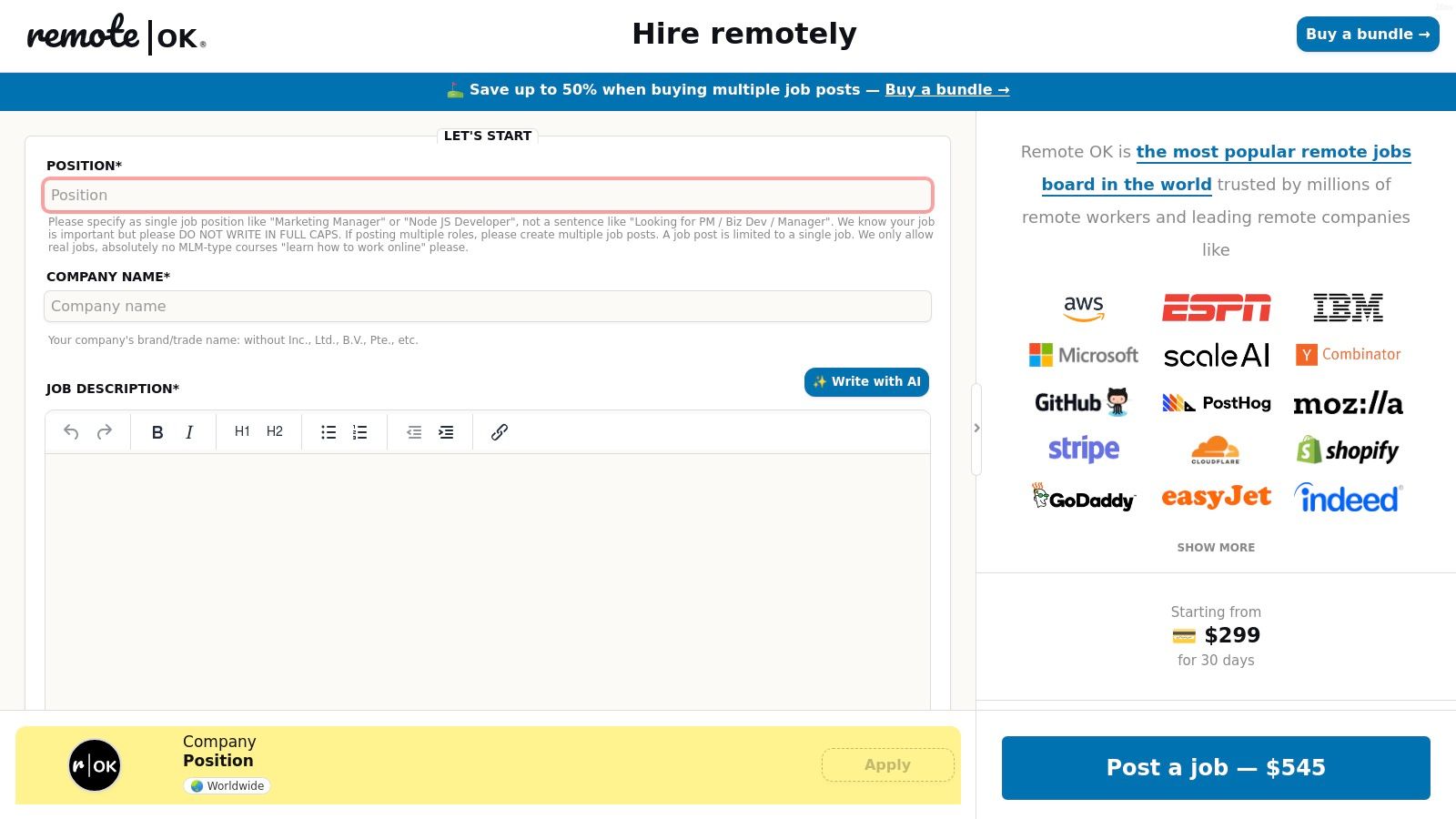
Task: Focus the Position input field
Action: [487, 196]
